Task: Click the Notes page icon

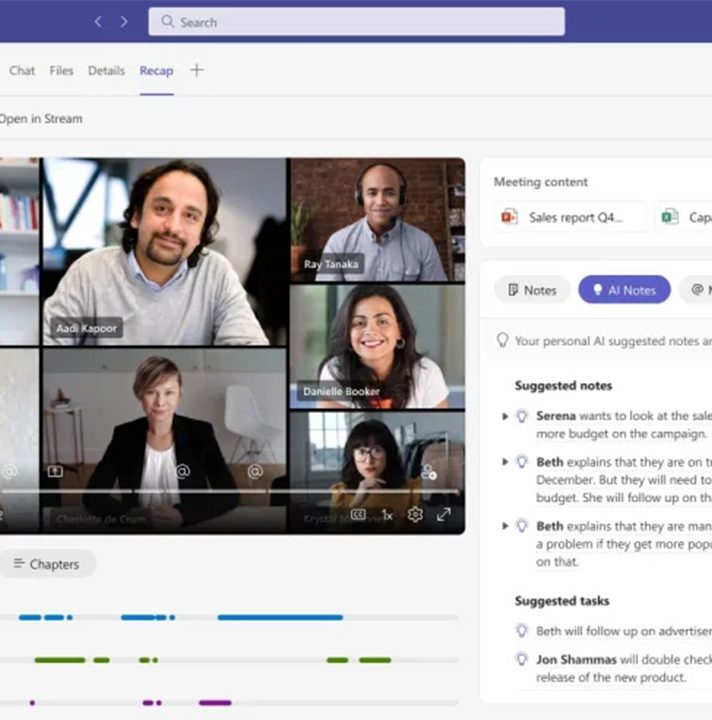Action: [x=513, y=290]
